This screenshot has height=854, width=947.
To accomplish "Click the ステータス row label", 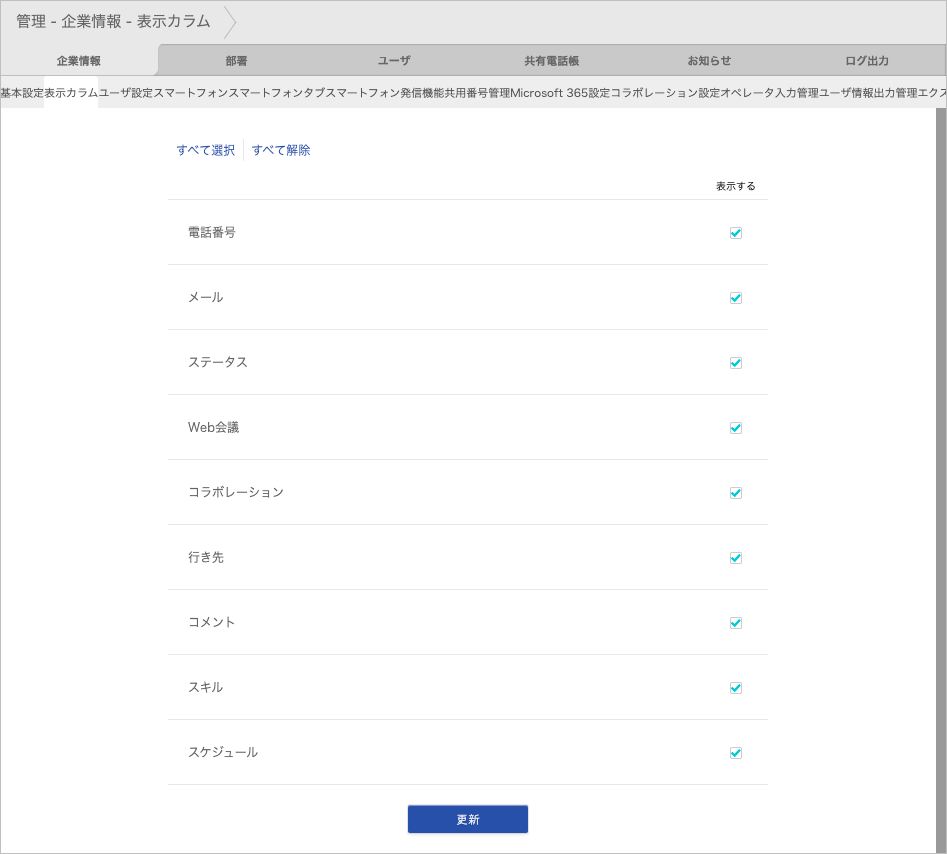I will coord(218,362).
